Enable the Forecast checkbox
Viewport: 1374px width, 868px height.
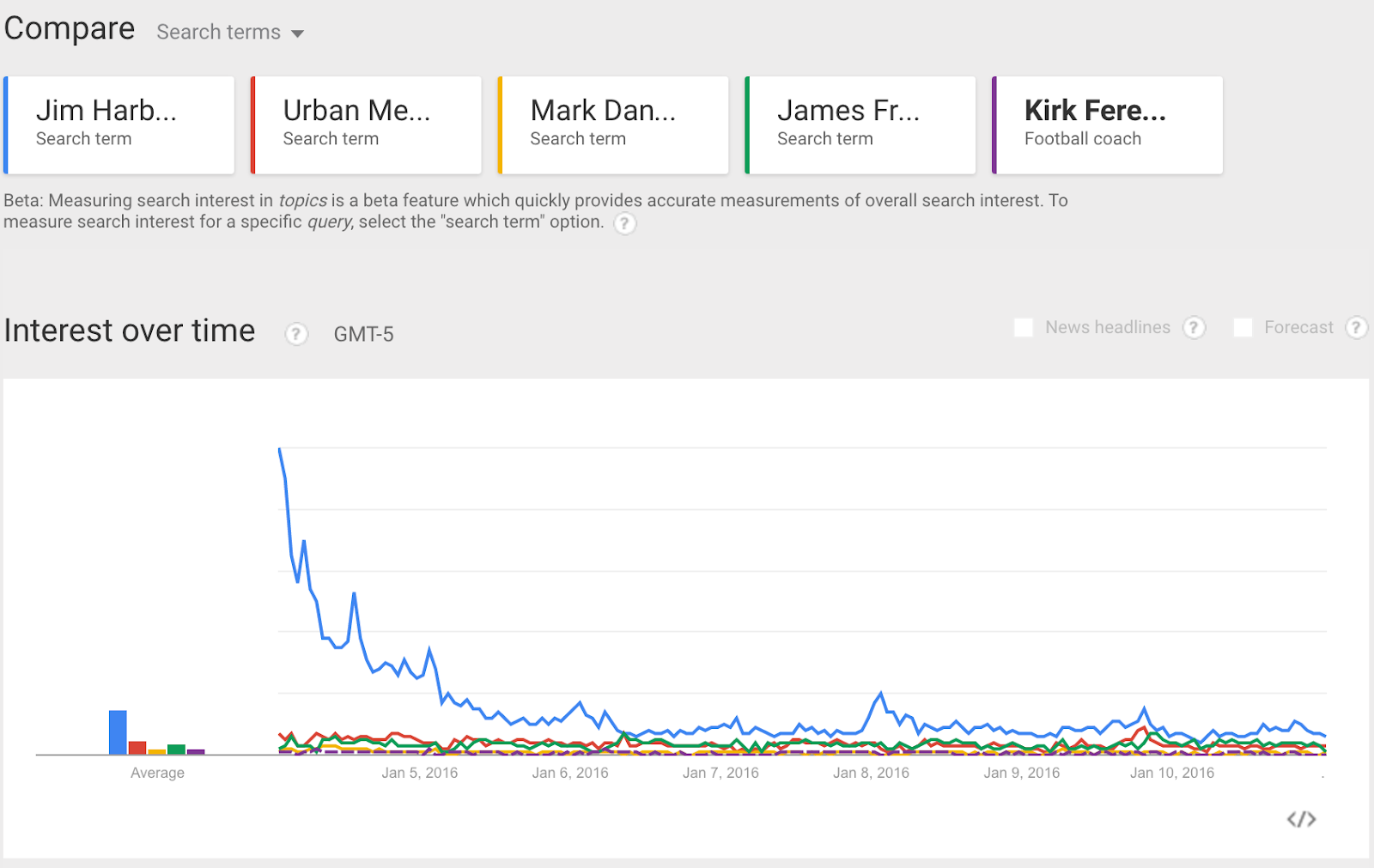1243,327
